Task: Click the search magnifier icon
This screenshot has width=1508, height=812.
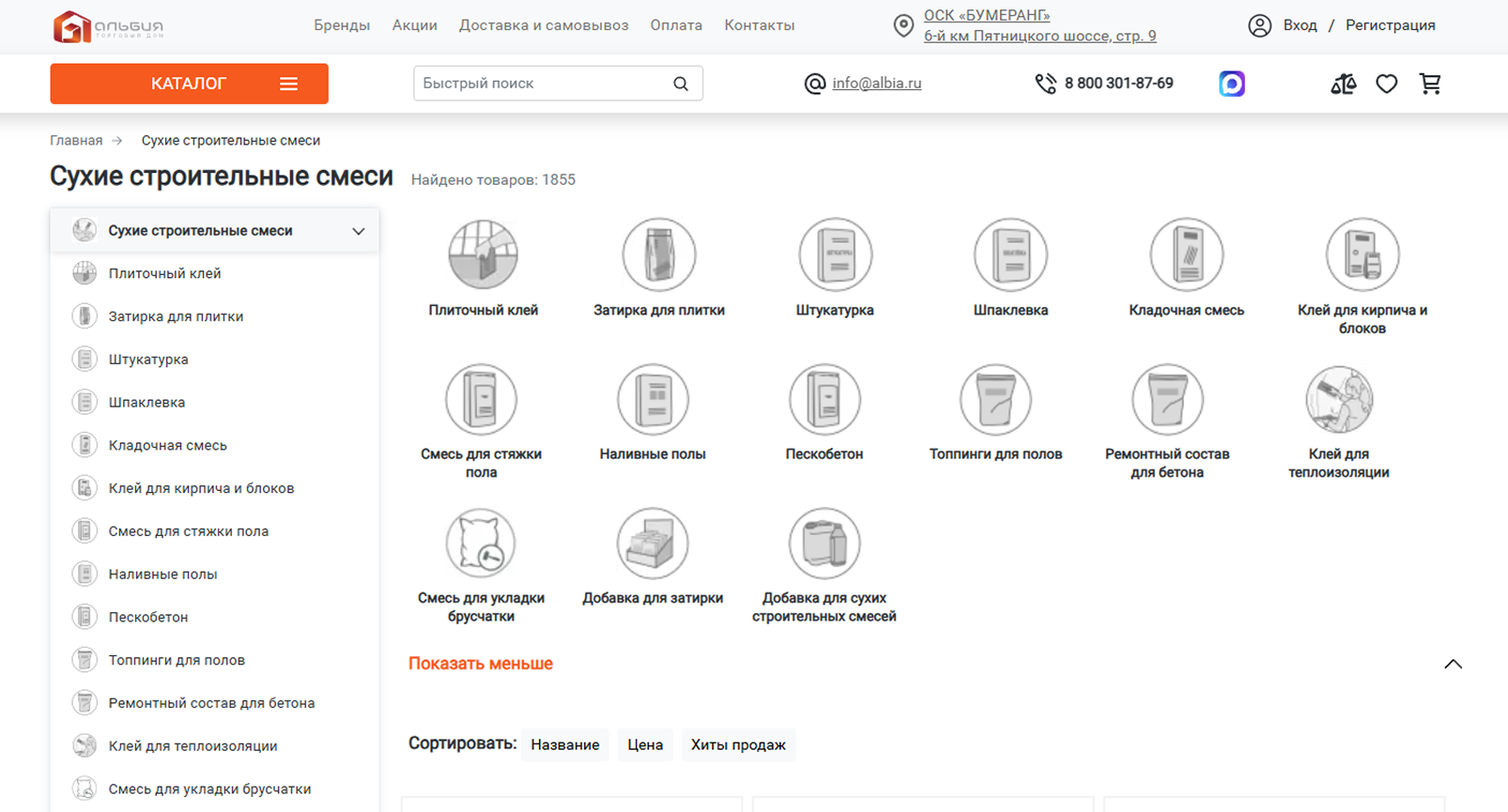Action: pos(681,84)
